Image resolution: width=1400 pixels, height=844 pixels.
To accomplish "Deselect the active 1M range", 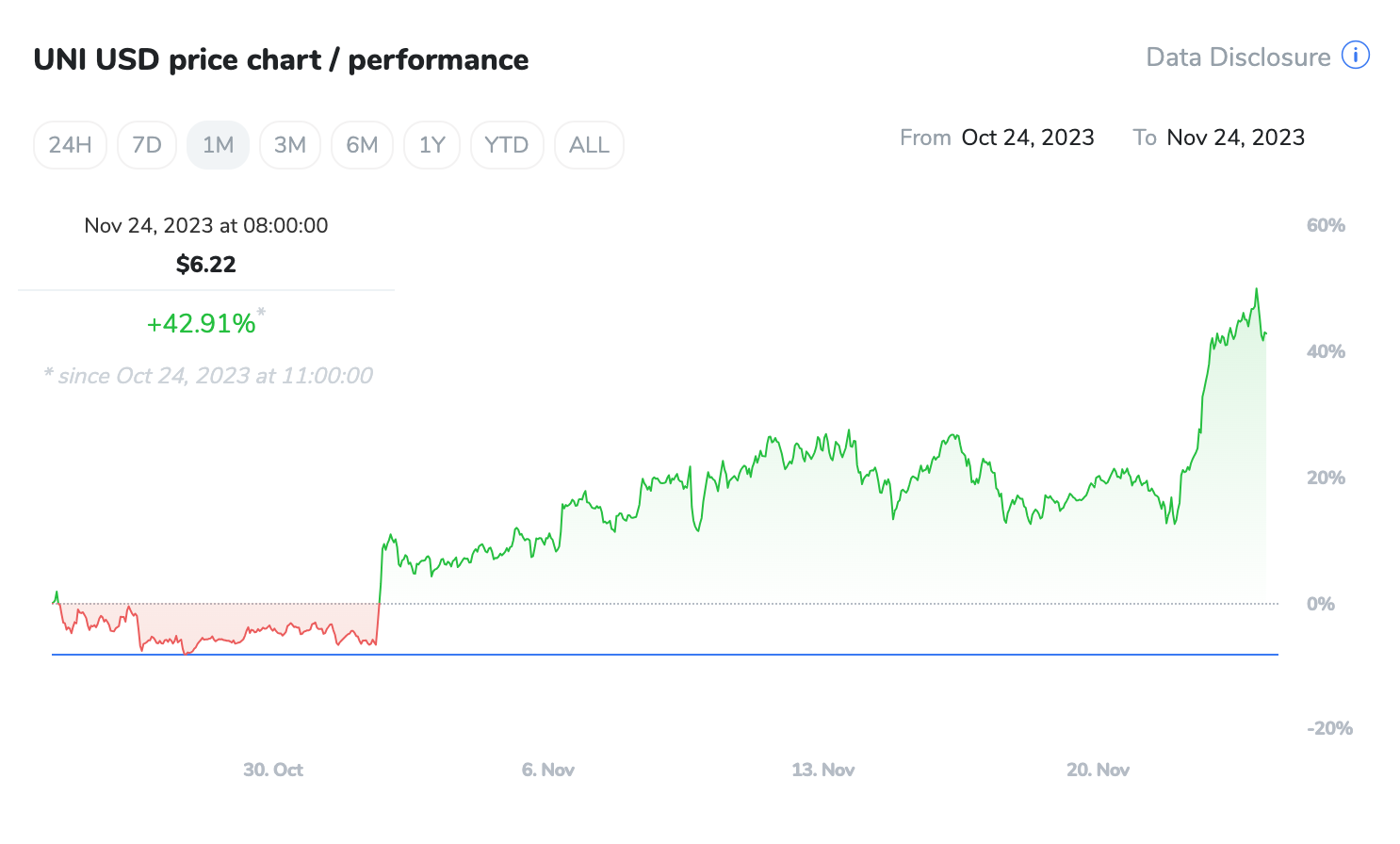I will click(218, 144).
